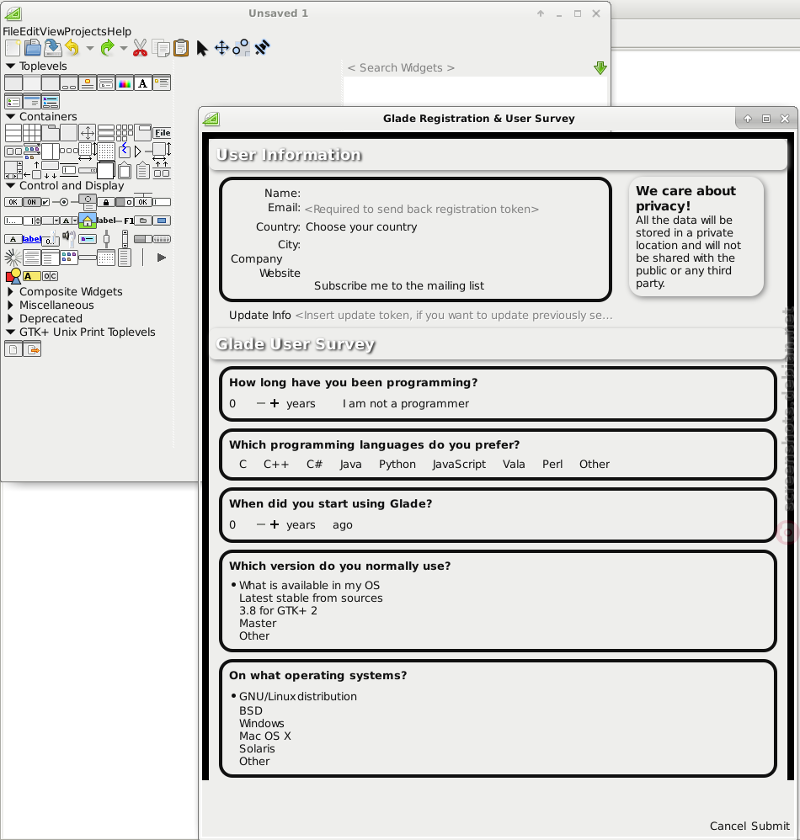Select Mac OS X operating system

click(x=265, y=736)
